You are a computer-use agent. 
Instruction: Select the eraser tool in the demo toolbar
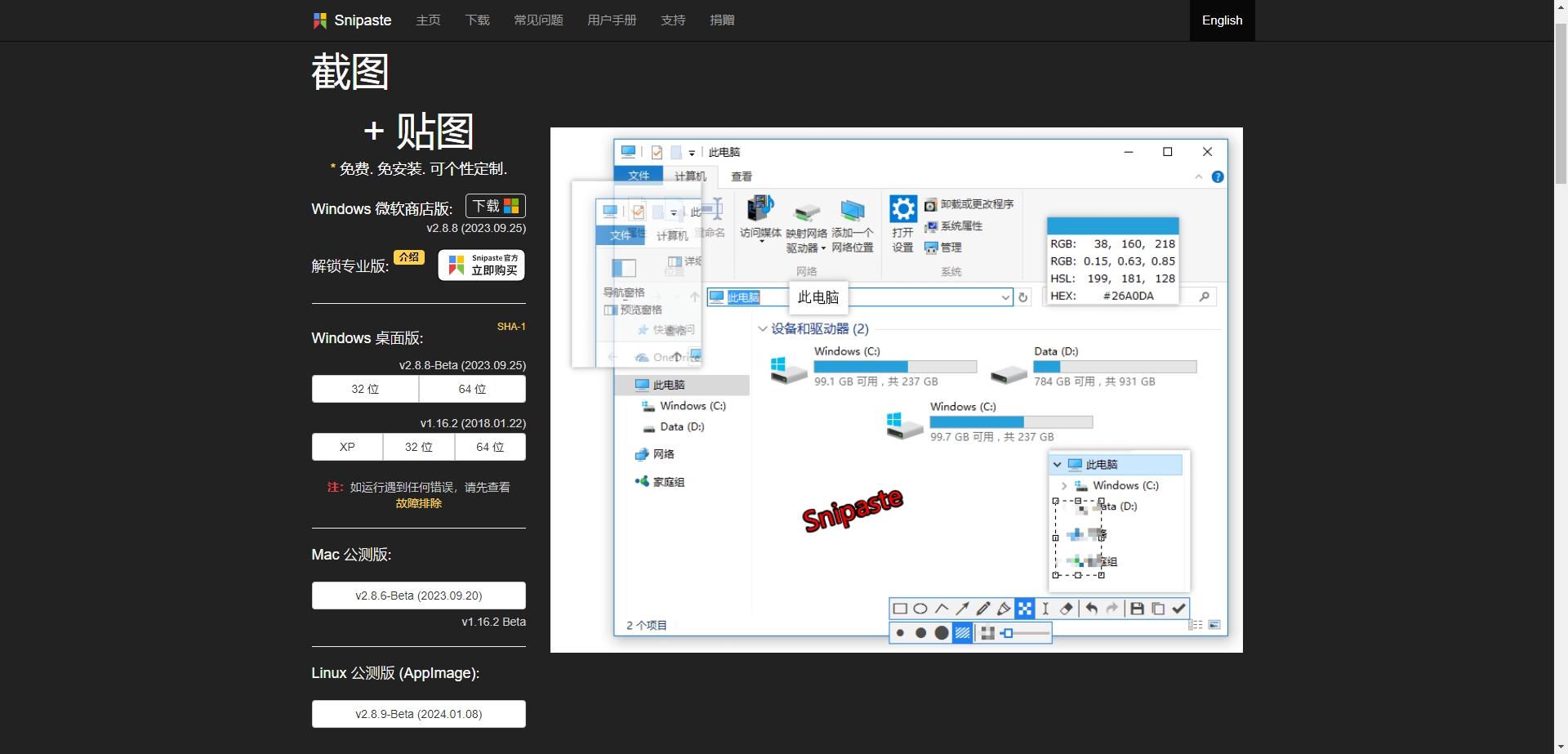click(x=1067, y=609)
